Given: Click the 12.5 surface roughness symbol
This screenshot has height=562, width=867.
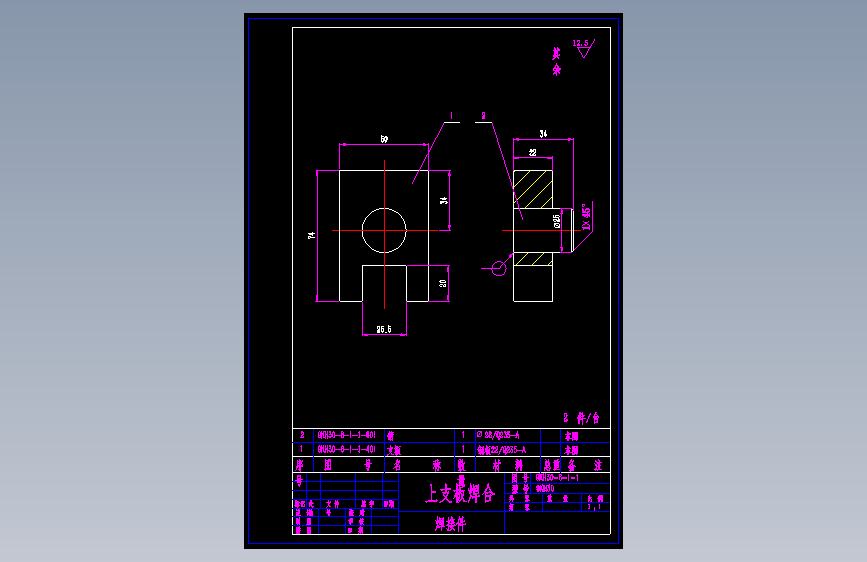Looking at the screenshot, I should click(583, 48).
